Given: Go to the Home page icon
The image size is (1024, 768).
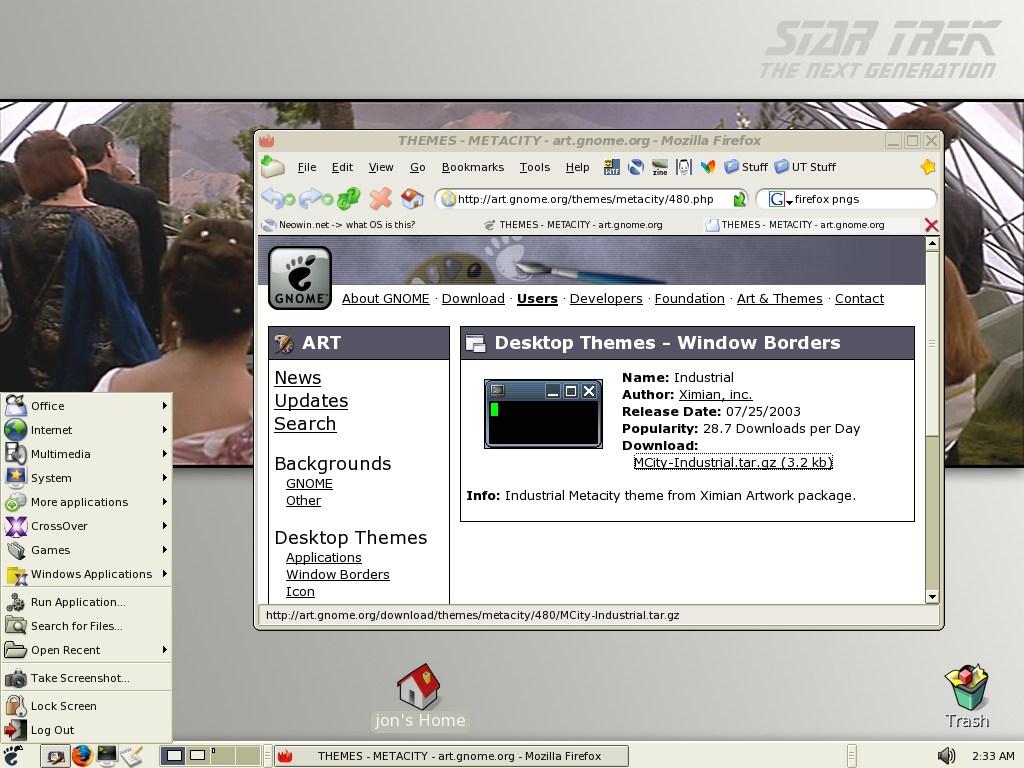Looking at the screenshot, I should pos(411,199).
